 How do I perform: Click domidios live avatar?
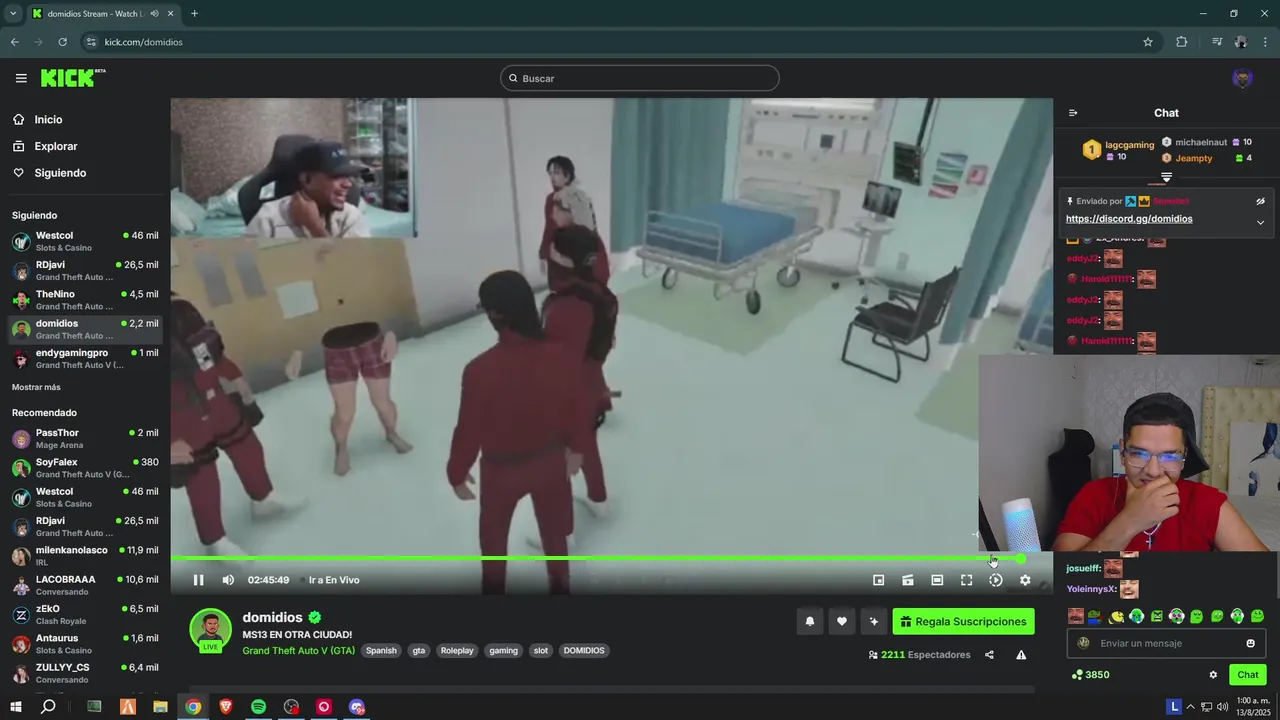tap(211, 630)
